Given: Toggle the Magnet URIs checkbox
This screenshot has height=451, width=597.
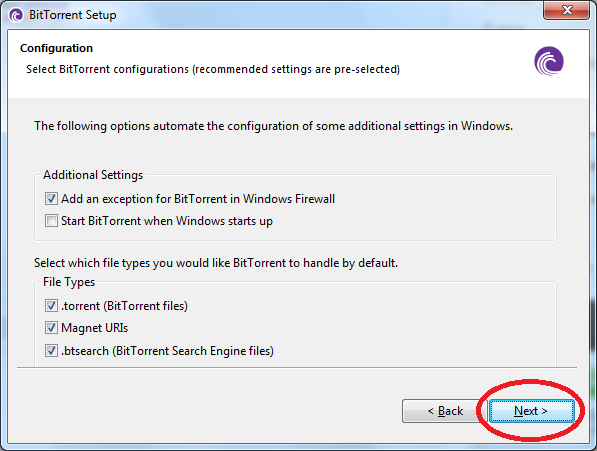Looking at the screenshot, I should click(51, 328).
